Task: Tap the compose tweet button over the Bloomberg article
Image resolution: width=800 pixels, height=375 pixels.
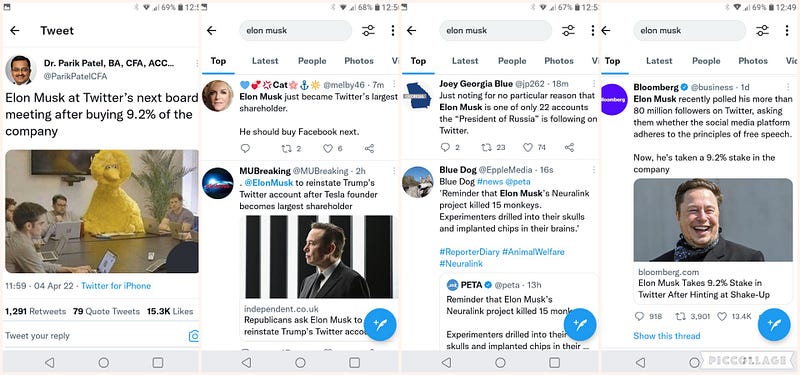Action: point(774,324)
